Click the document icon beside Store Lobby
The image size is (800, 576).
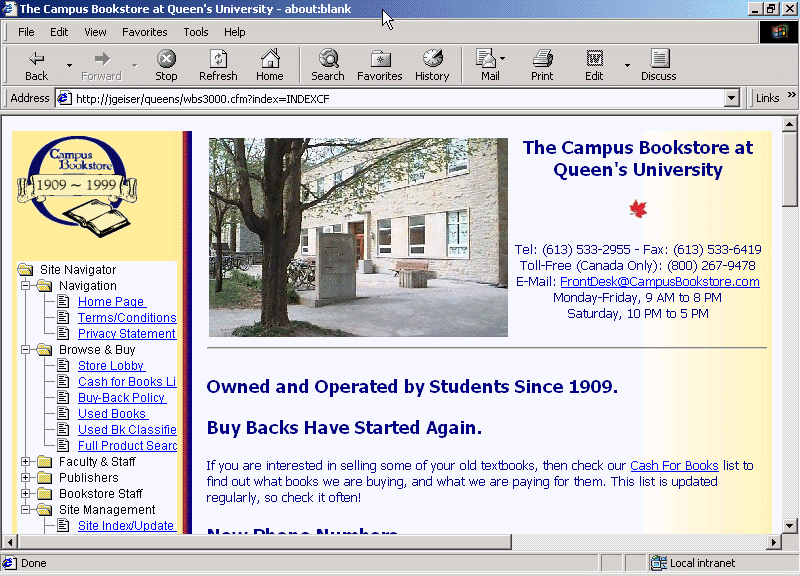coord(63,365)
